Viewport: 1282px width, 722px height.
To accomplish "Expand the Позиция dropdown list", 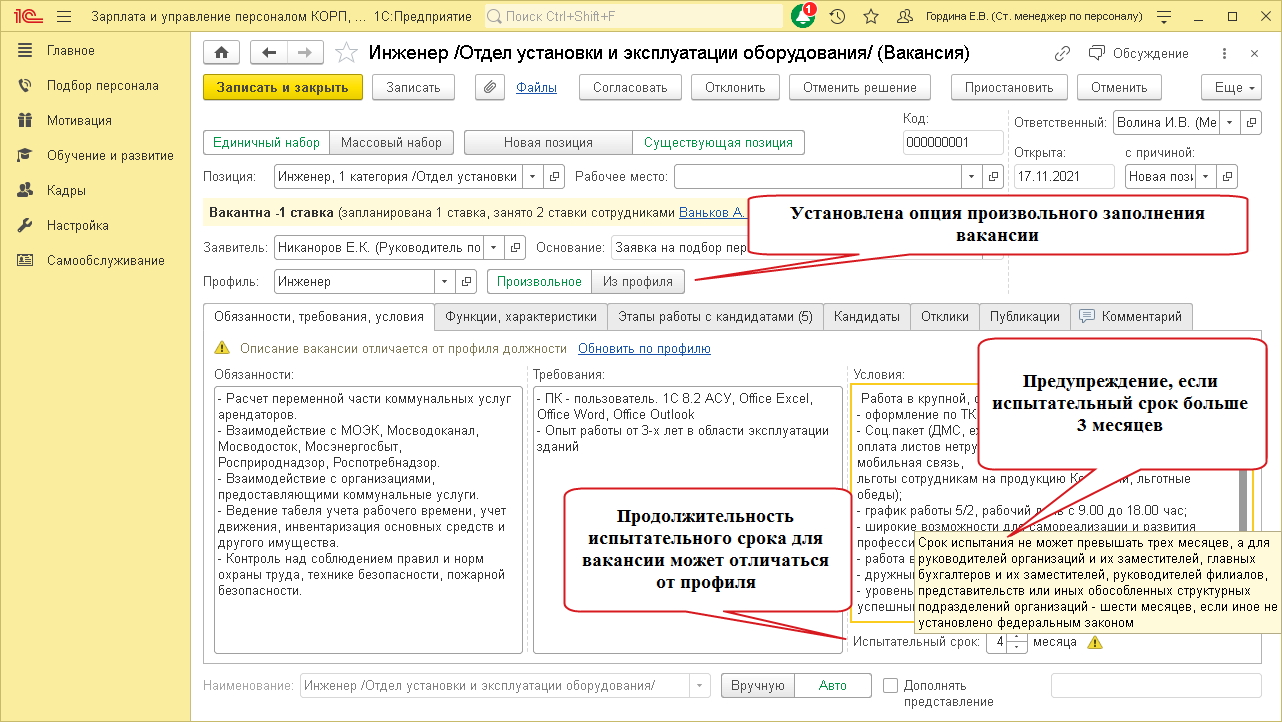I will (x=533, y=176).
